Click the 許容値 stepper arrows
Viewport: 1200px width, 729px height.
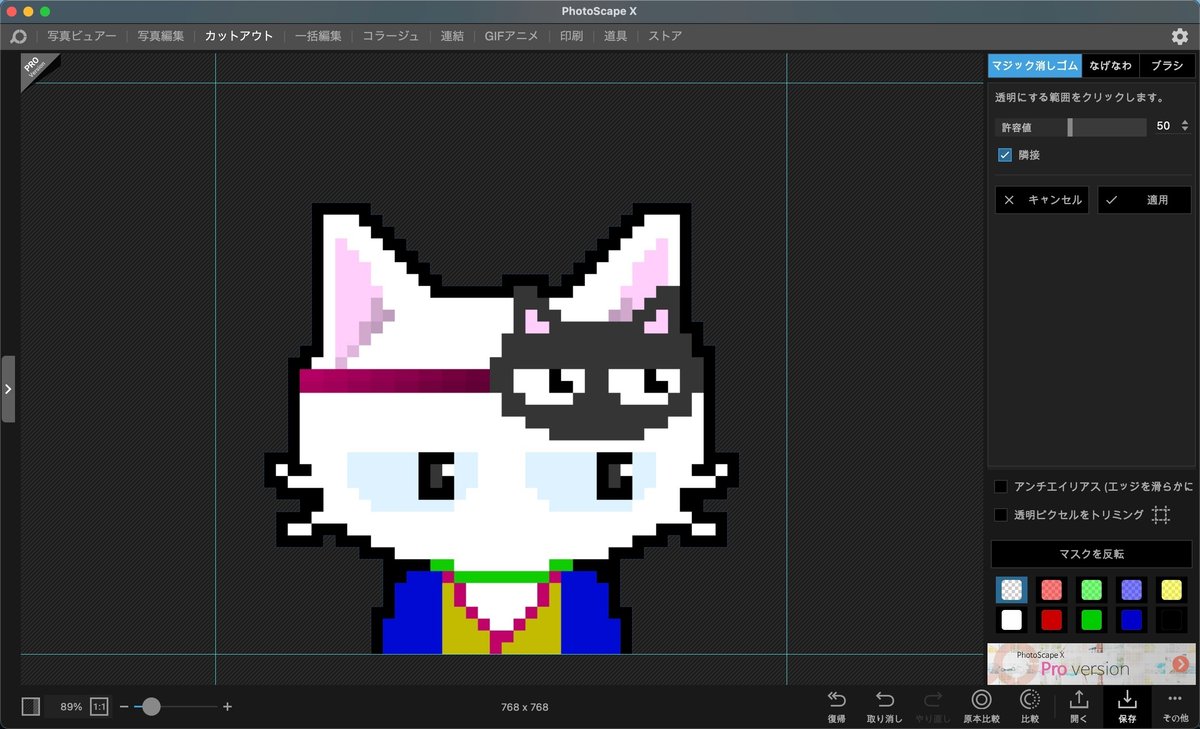(1185, 127)
